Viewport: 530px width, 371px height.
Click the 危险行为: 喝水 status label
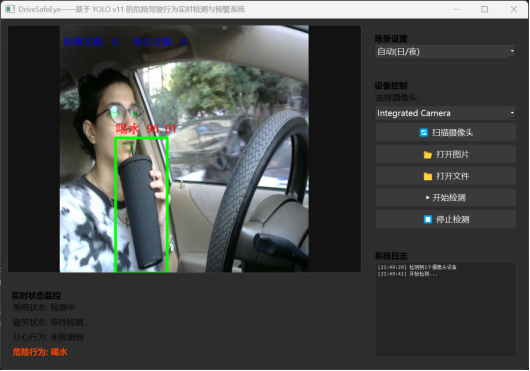(x=40, y=352)
